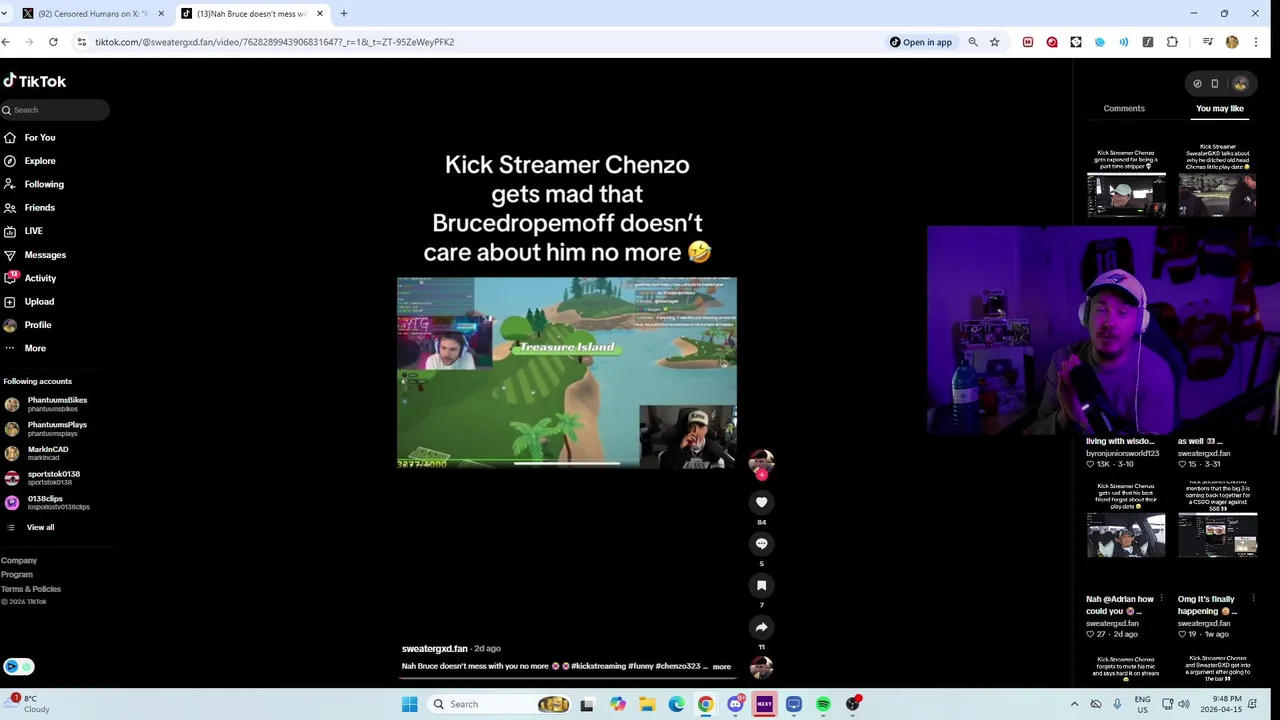Expand the Company footer section
This screenshot has width=1280, height=720.
(x=19, y=561)
